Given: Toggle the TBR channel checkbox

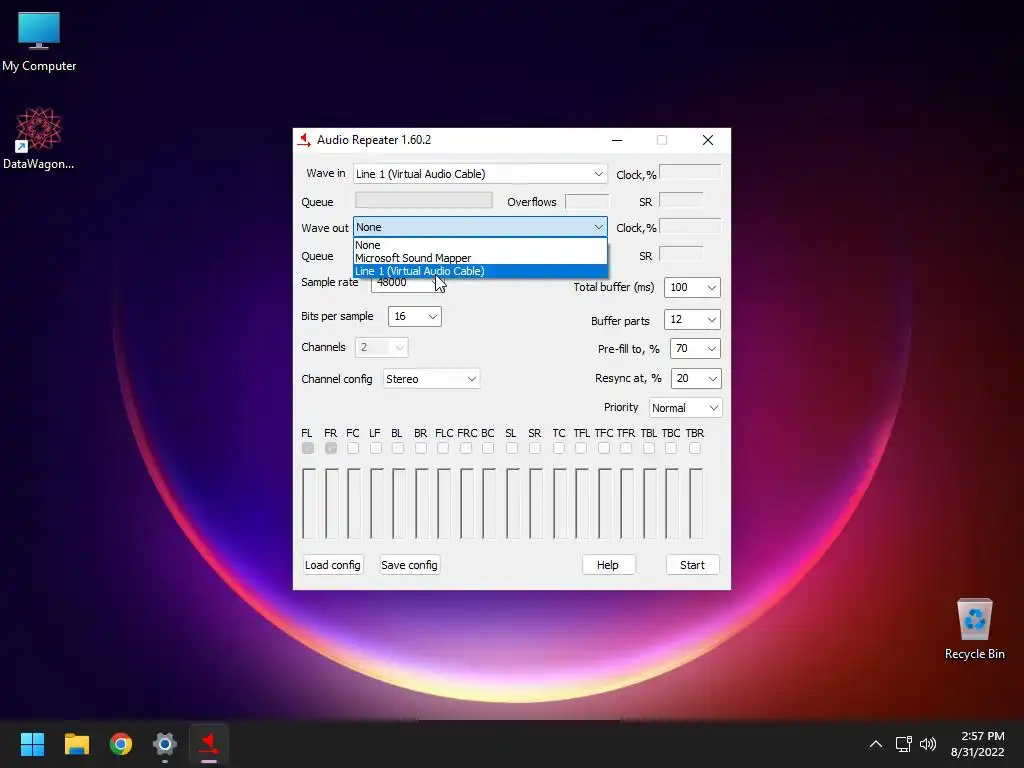Looking at the screenshot, I should tap(695, 448).
